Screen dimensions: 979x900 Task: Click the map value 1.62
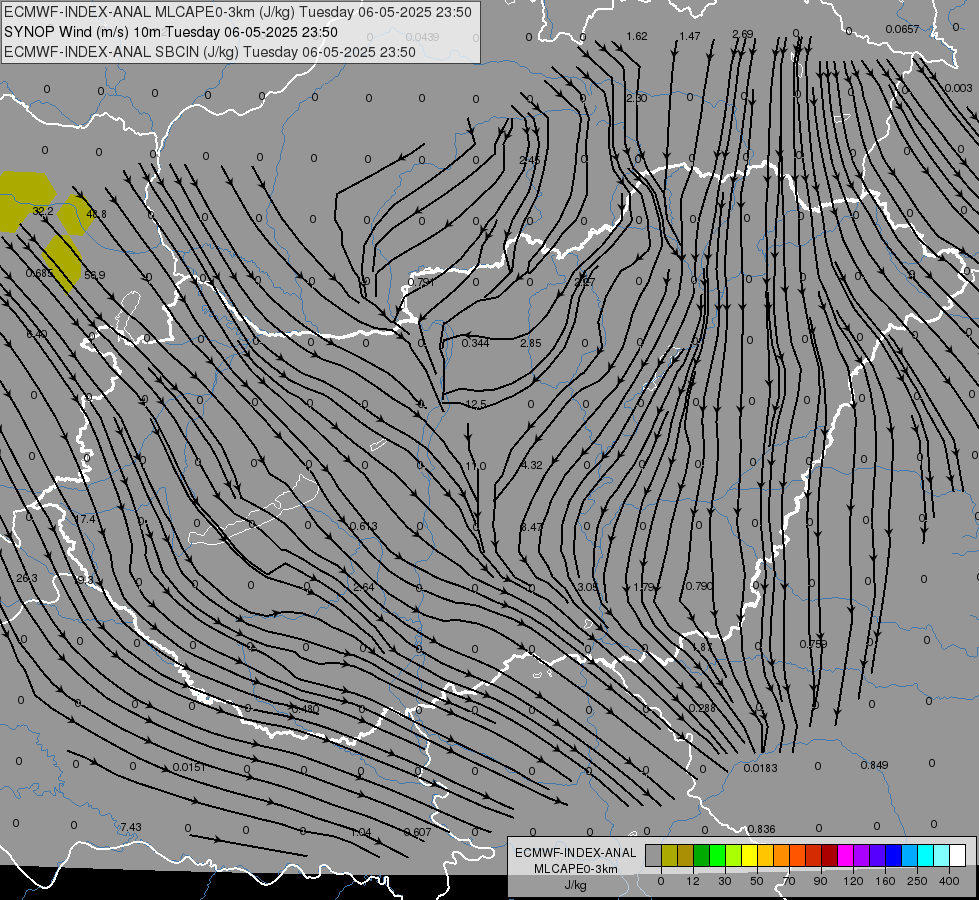tap(637, 36)
